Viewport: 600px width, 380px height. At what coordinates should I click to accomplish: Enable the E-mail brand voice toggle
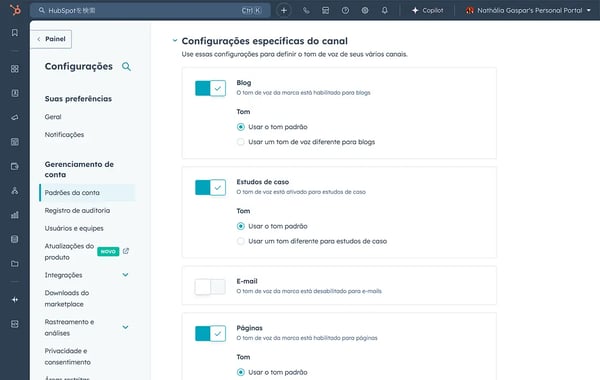(210, 287)
